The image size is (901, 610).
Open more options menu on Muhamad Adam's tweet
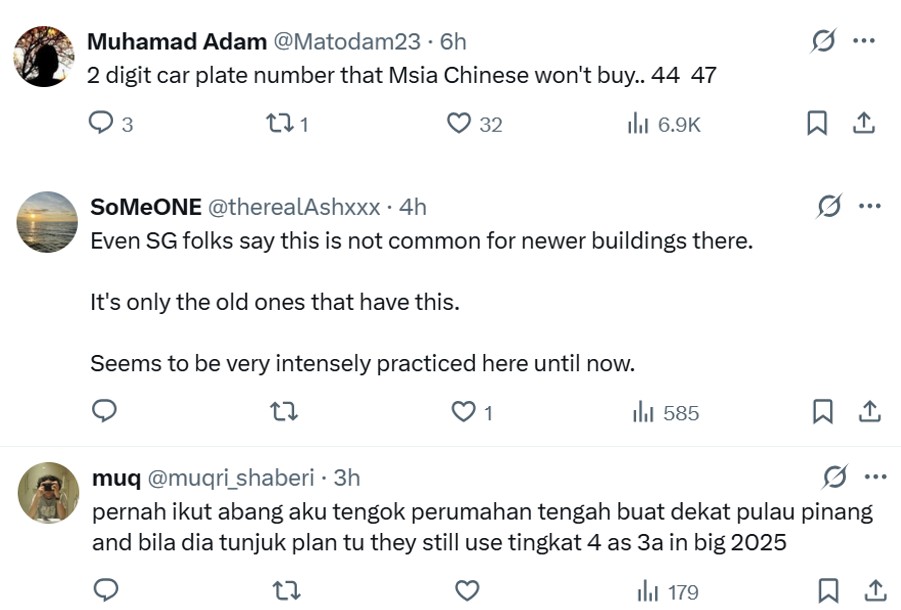pyautogui.click(x=865, y=41)
